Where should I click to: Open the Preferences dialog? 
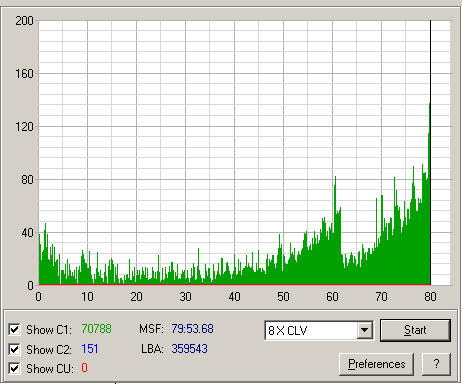(376, 364)
